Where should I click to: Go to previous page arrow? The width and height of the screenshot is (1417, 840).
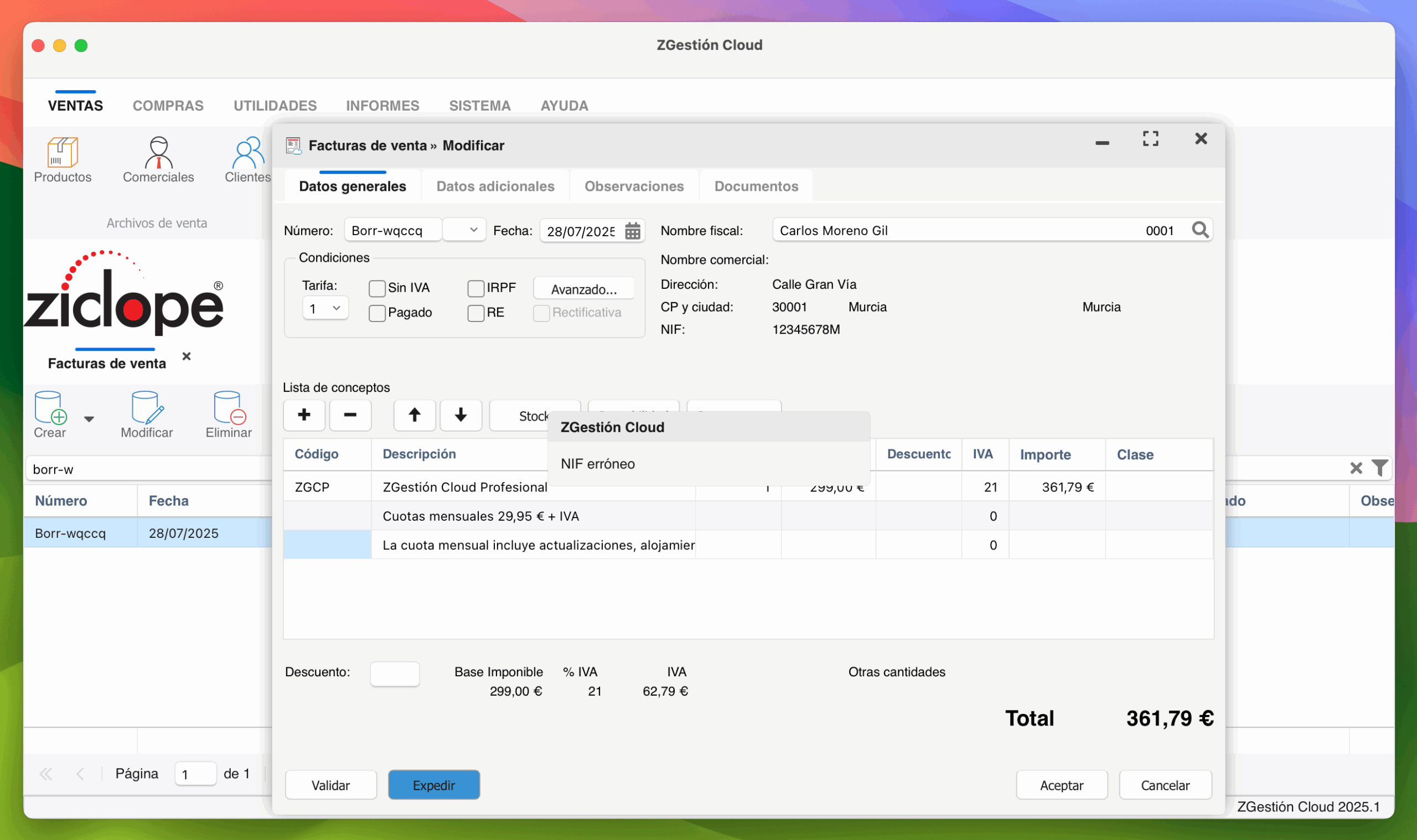click(x=80, y=774)
